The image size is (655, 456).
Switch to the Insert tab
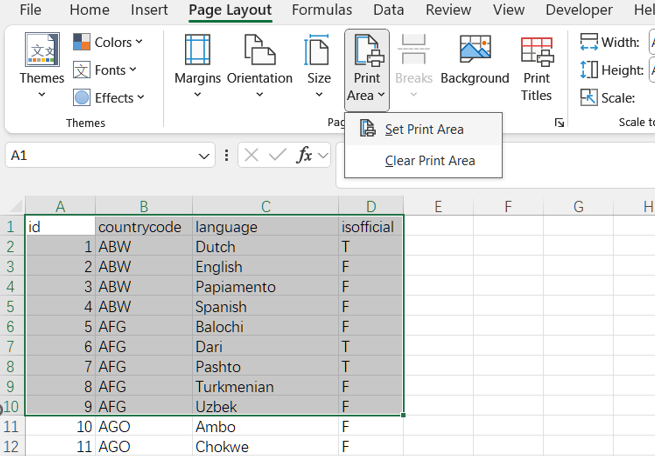pos(149,10)
